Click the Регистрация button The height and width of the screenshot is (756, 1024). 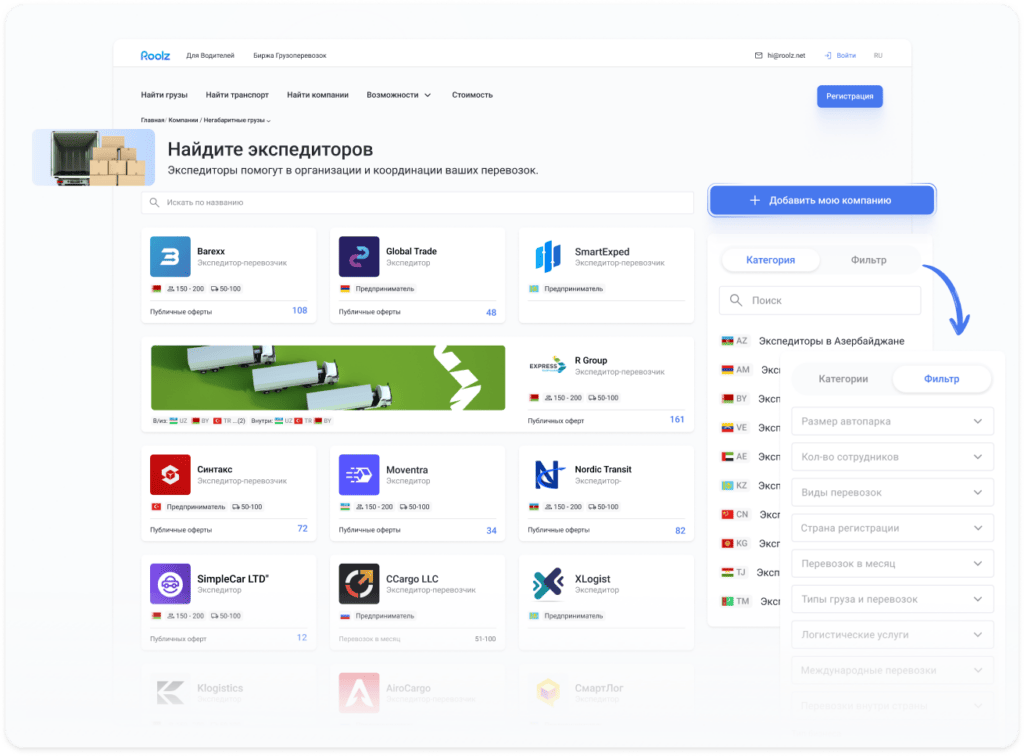coord(849,95)
